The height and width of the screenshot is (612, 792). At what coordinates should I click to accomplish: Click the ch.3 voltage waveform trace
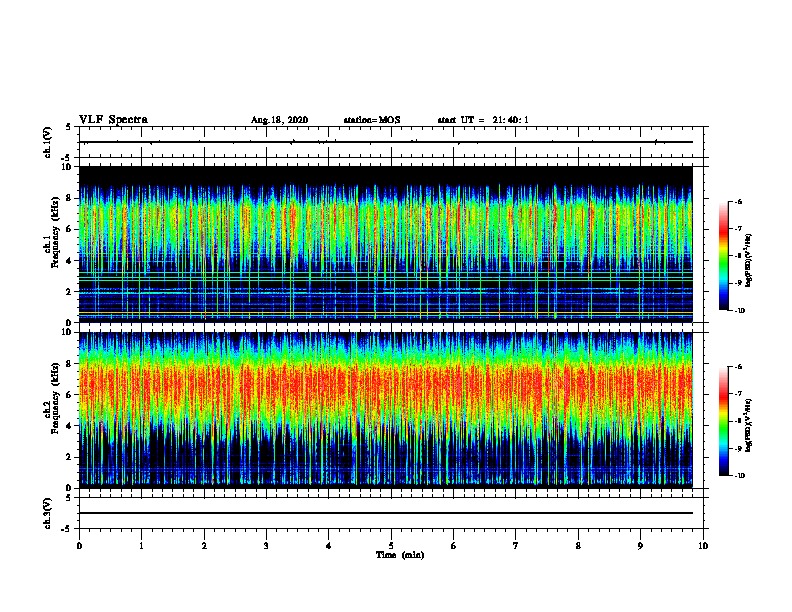pos(386,513)
